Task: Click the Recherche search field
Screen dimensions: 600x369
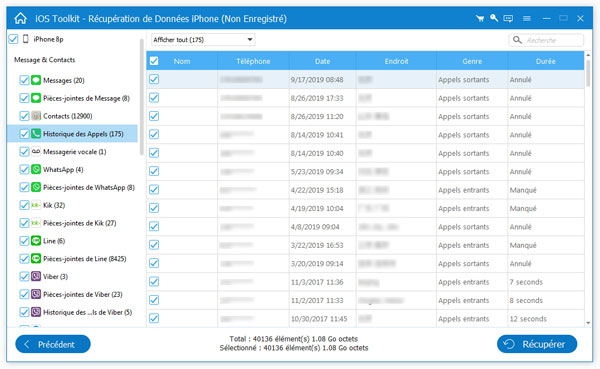Action: 546,40
